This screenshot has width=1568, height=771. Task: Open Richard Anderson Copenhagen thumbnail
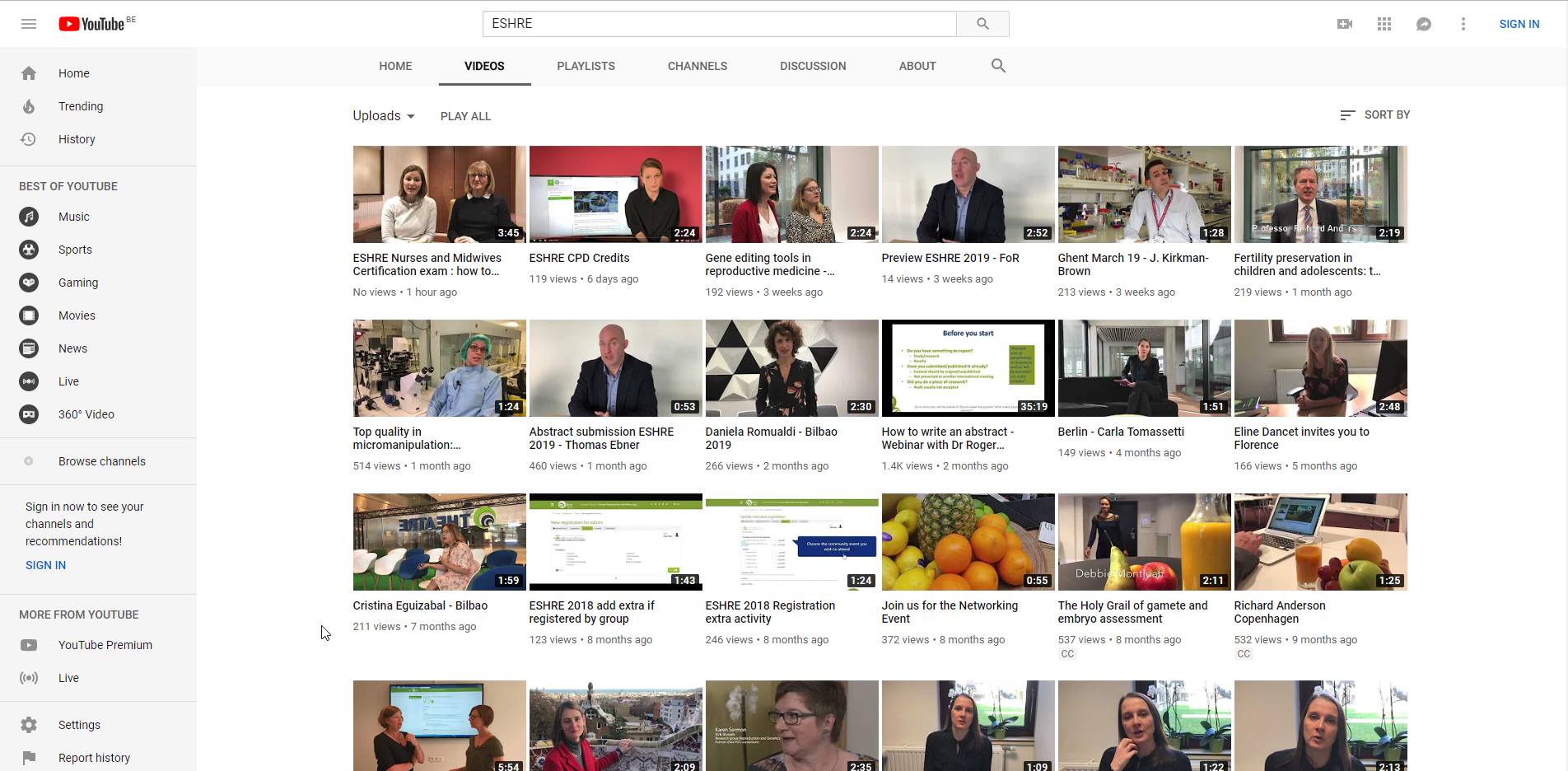tap(1320, 542)
